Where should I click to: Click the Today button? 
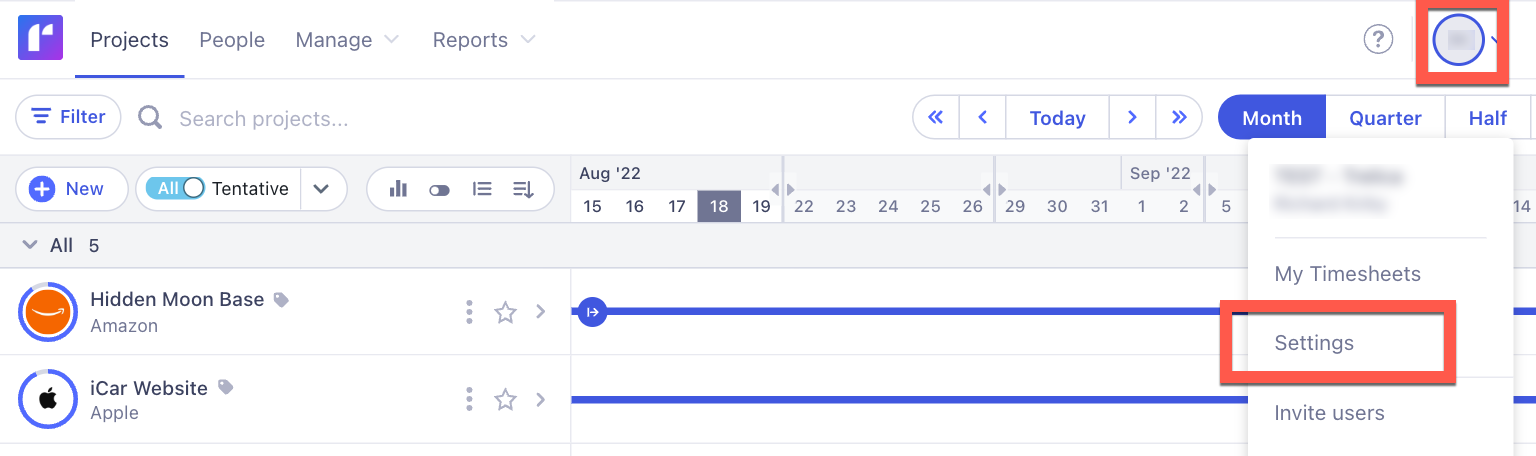1057,118
